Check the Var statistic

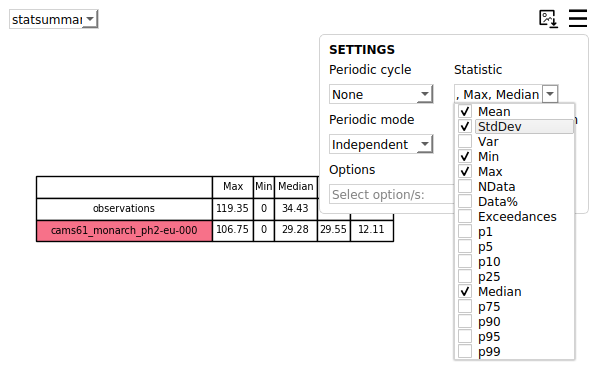465,141
